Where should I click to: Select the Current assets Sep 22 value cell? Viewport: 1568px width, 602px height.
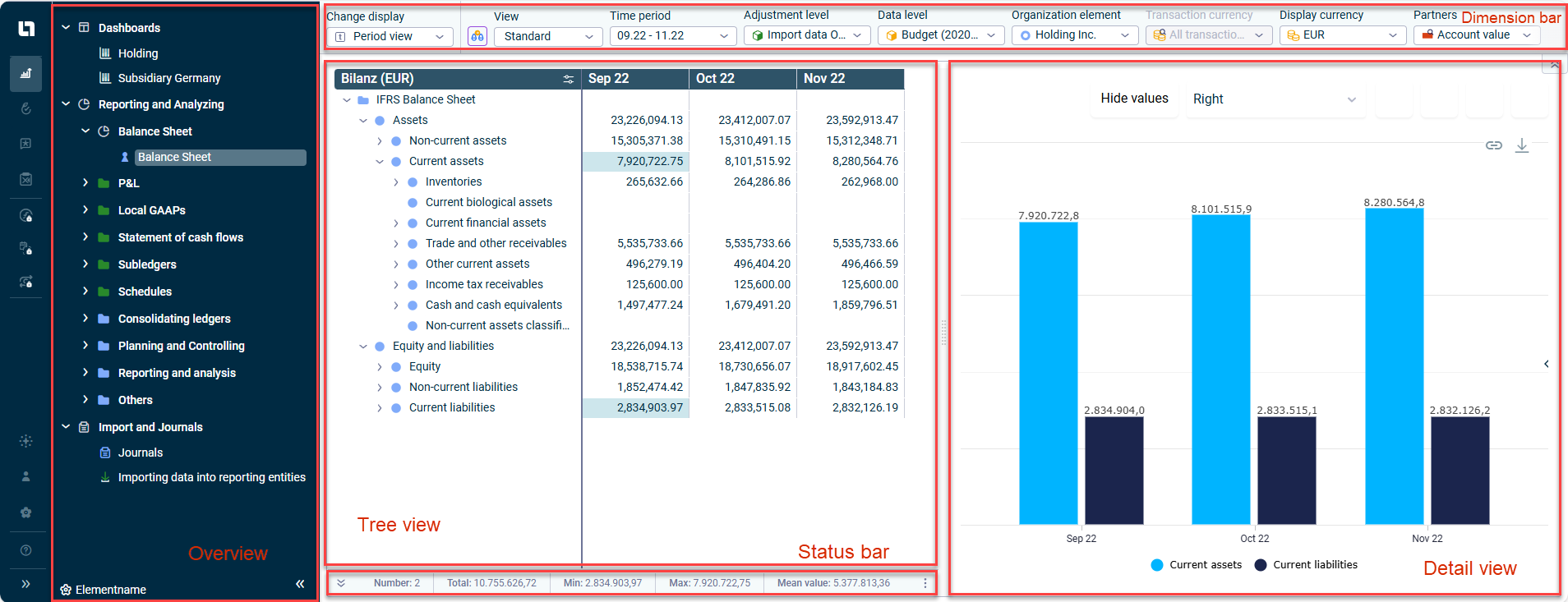click(635, 162)
